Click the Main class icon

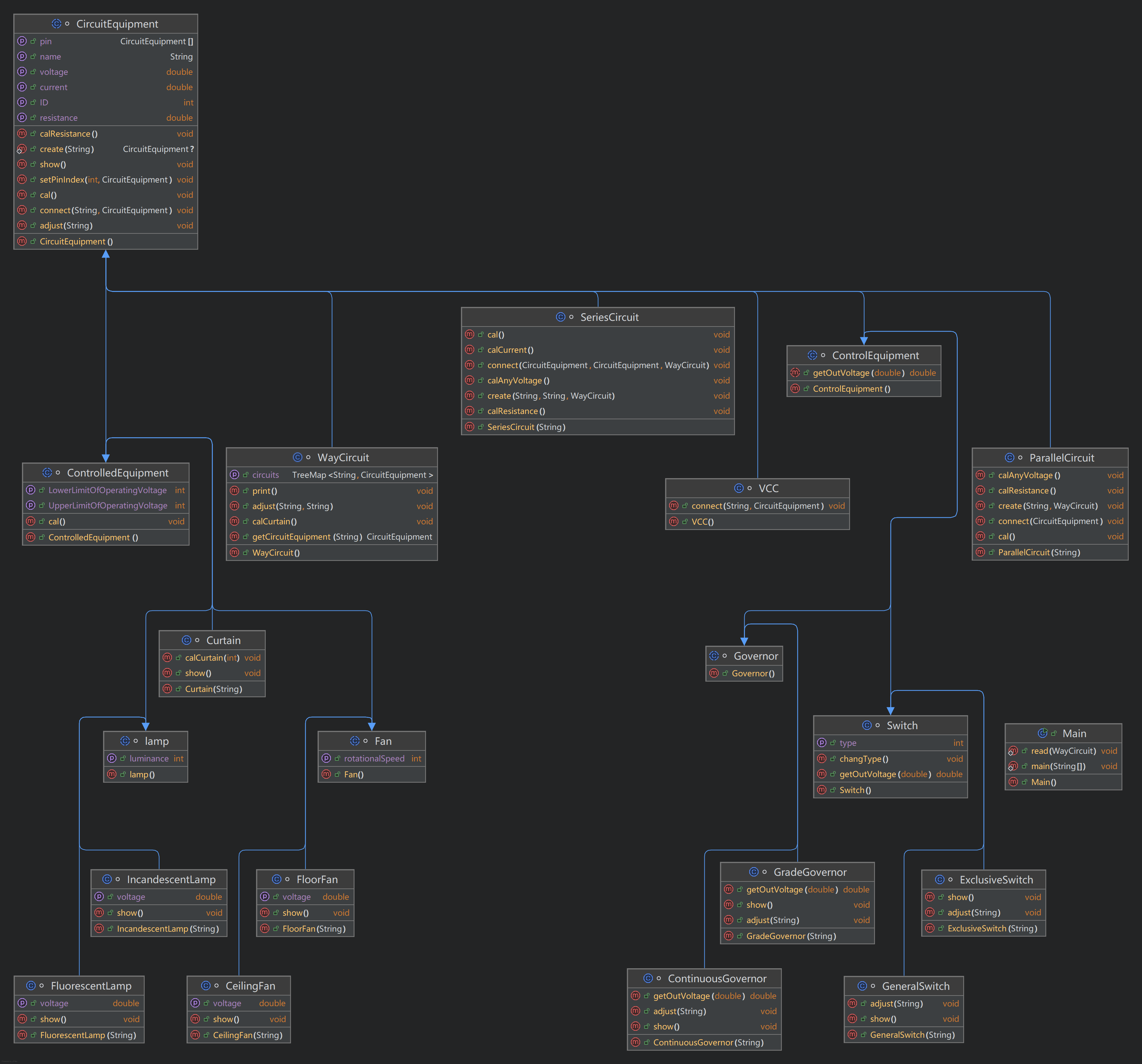[x=1042, y=733]
